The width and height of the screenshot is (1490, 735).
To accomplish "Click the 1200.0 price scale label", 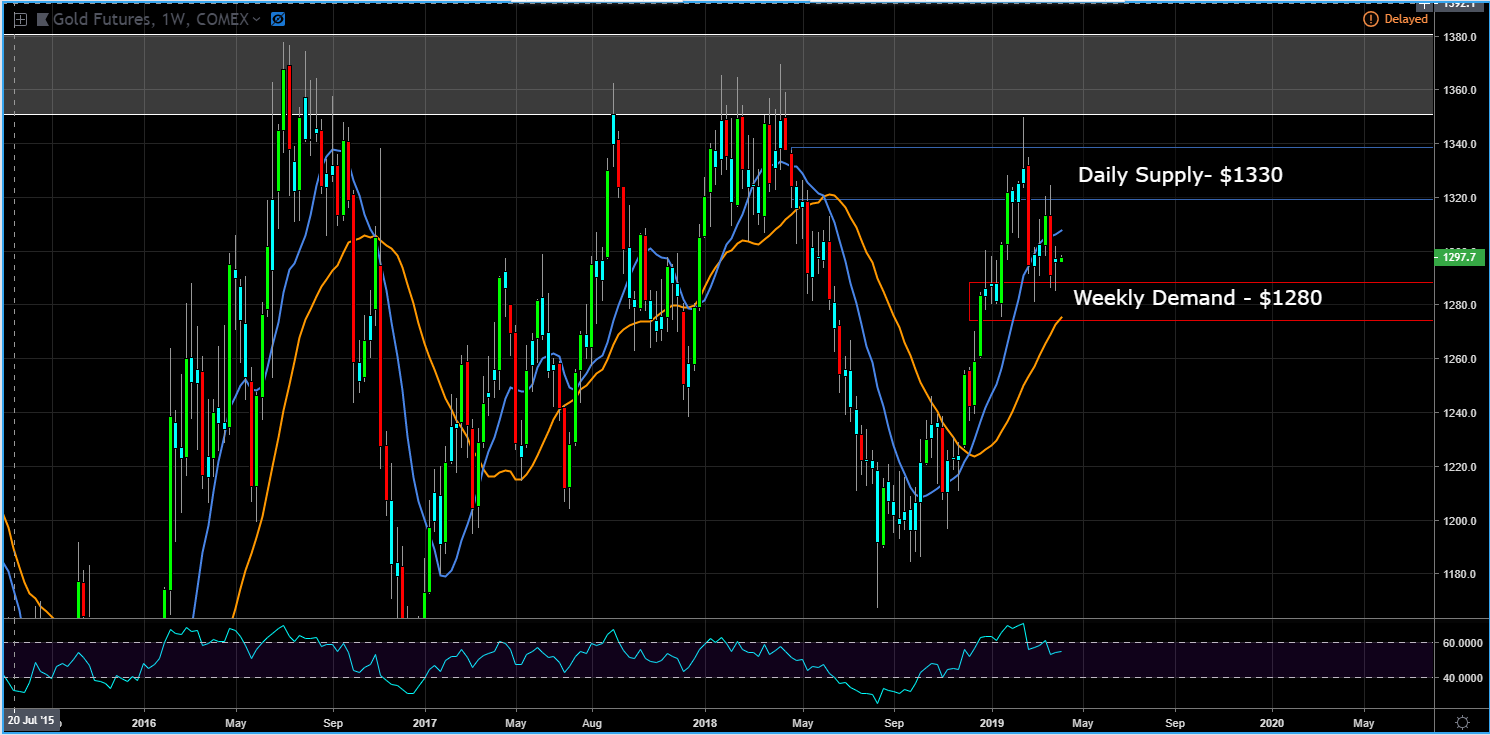I will (x=1459, y=521).
